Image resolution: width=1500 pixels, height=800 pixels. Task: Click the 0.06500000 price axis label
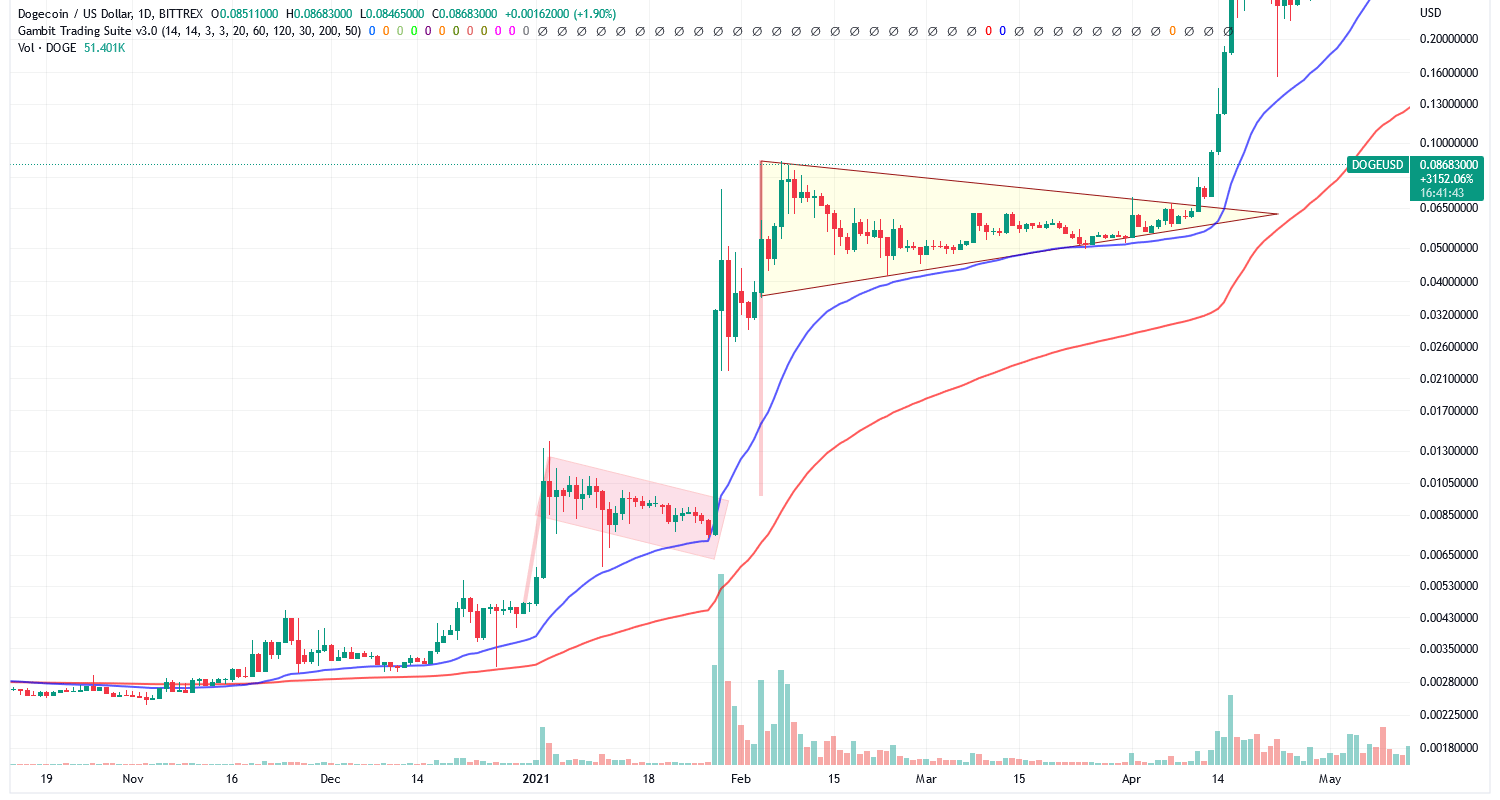(x=1450, y=208)
